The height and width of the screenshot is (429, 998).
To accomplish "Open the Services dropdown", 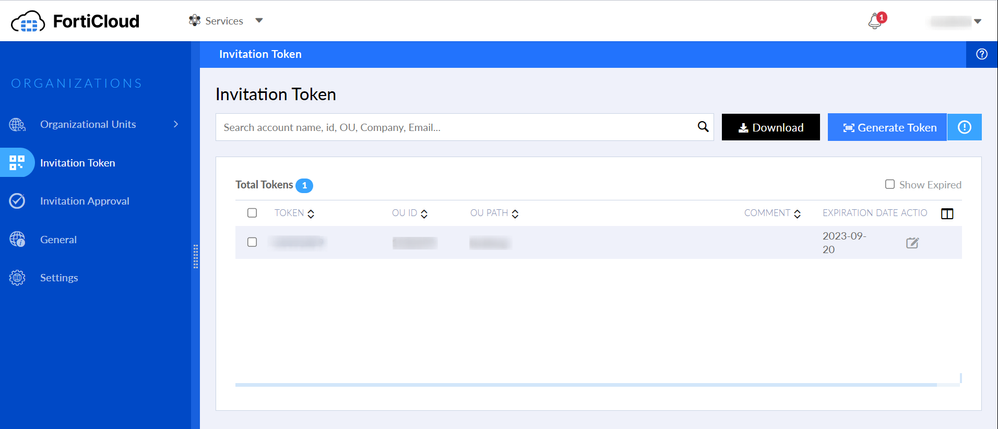I will [226, 20].
